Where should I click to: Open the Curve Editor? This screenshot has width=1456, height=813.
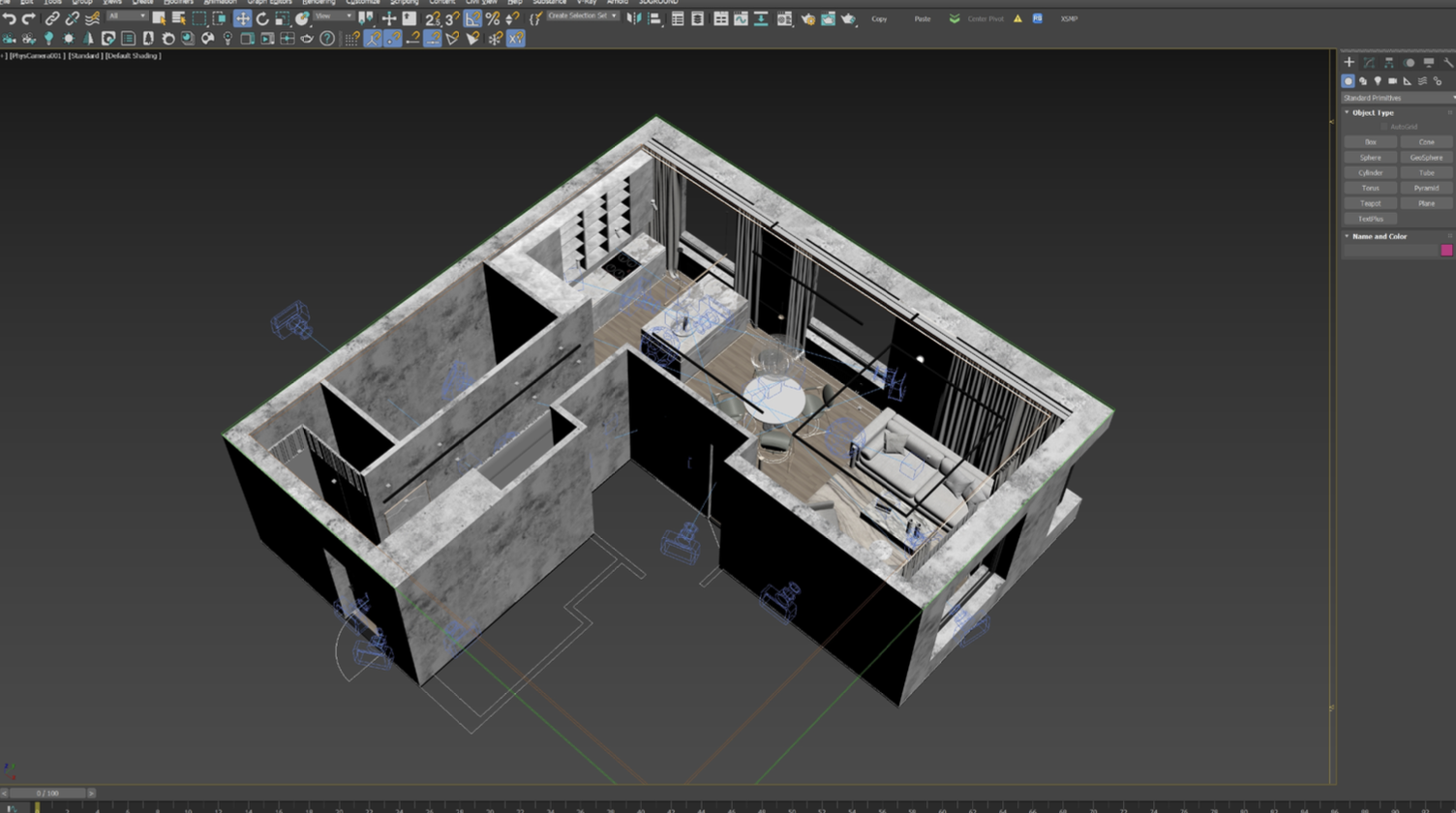[x=741, y=18]
